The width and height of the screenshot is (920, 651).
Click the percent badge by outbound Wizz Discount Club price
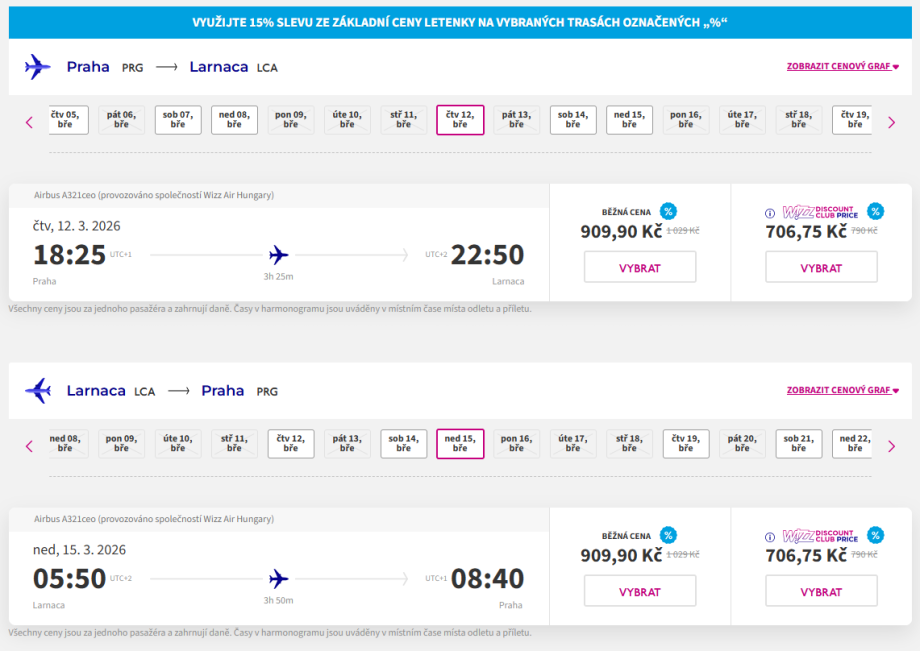click(875, 211)
